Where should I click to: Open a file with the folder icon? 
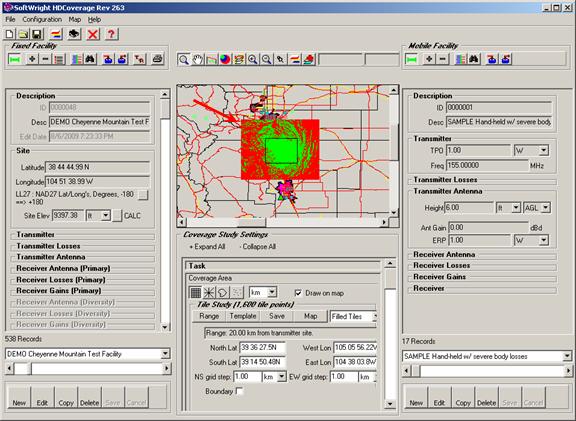[x=24, y=34]
